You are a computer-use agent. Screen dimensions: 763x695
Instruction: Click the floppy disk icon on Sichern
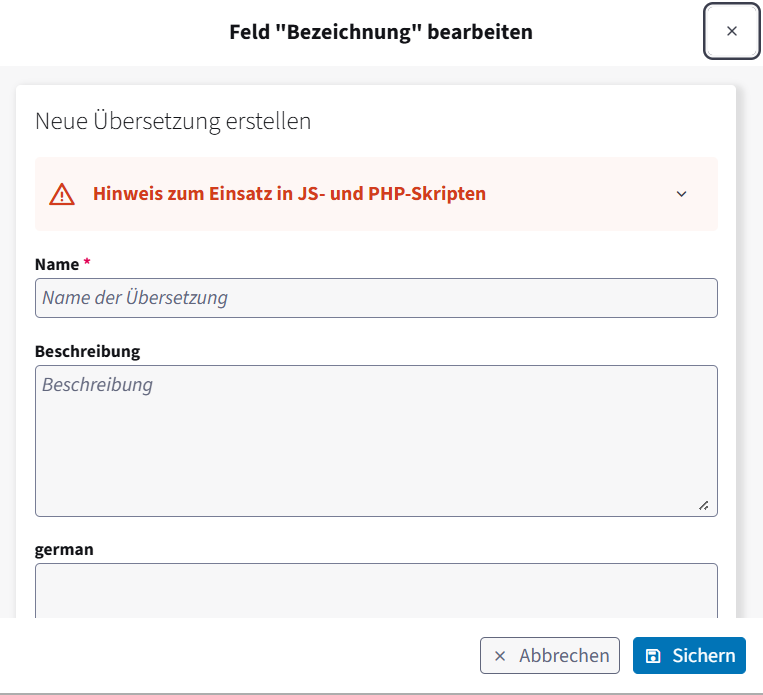pyautogui.click(x=653, y=656)
